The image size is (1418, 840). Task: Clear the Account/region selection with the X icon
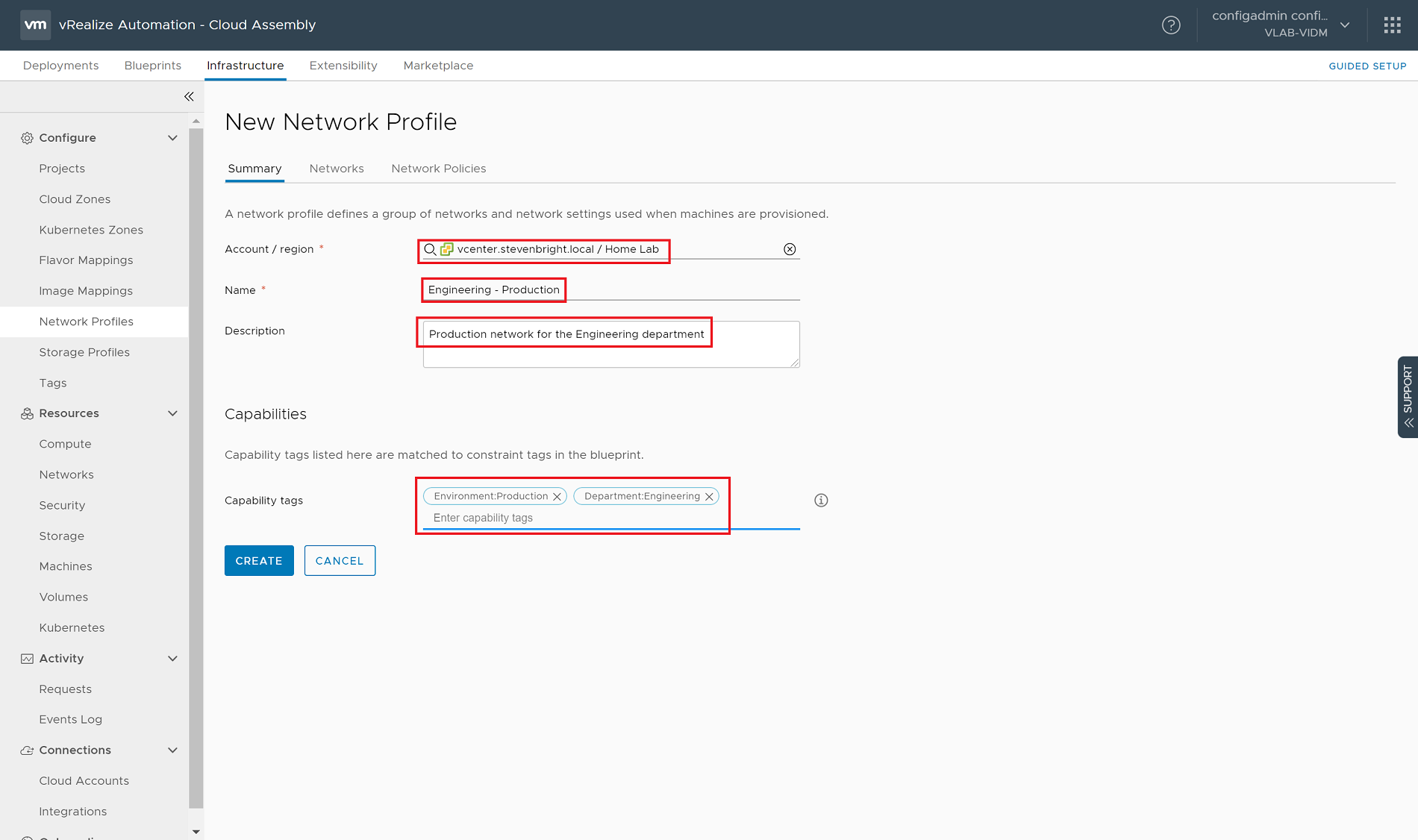coord(789,248)
